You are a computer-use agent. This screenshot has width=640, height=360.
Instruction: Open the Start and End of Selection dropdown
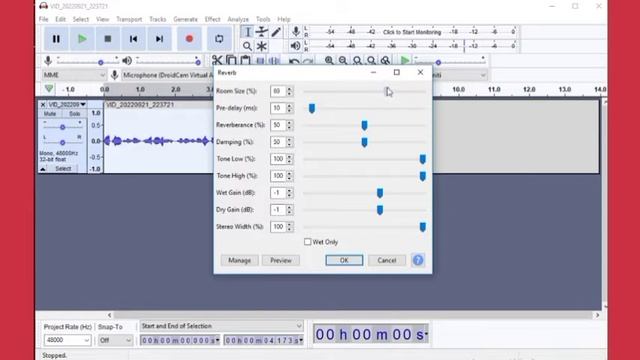222,326
